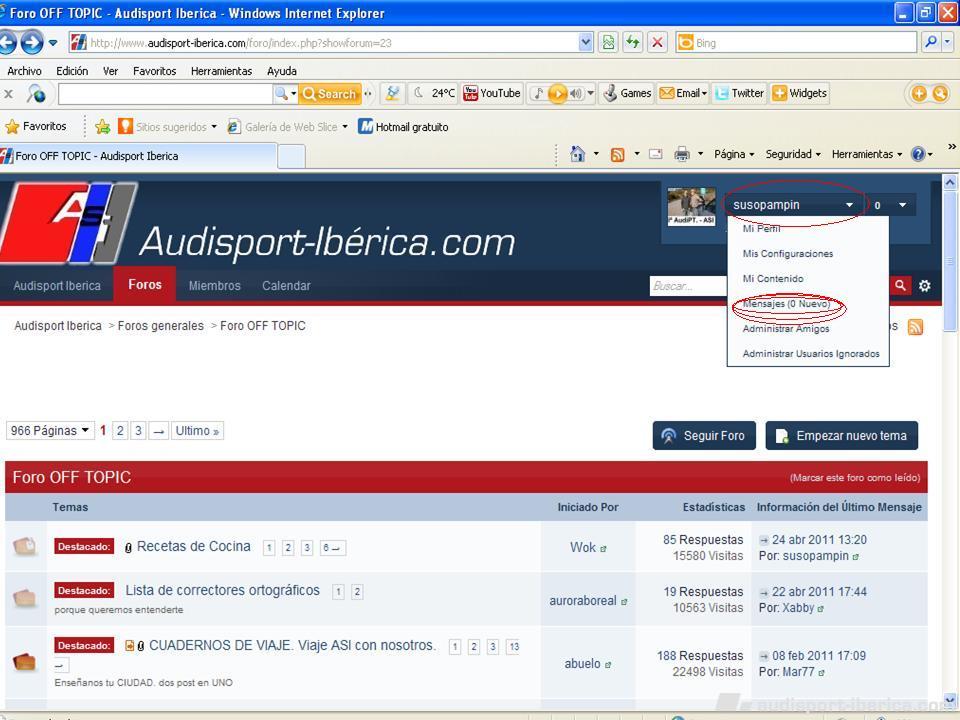Open the Página command bar dropdown

[734, 154]
